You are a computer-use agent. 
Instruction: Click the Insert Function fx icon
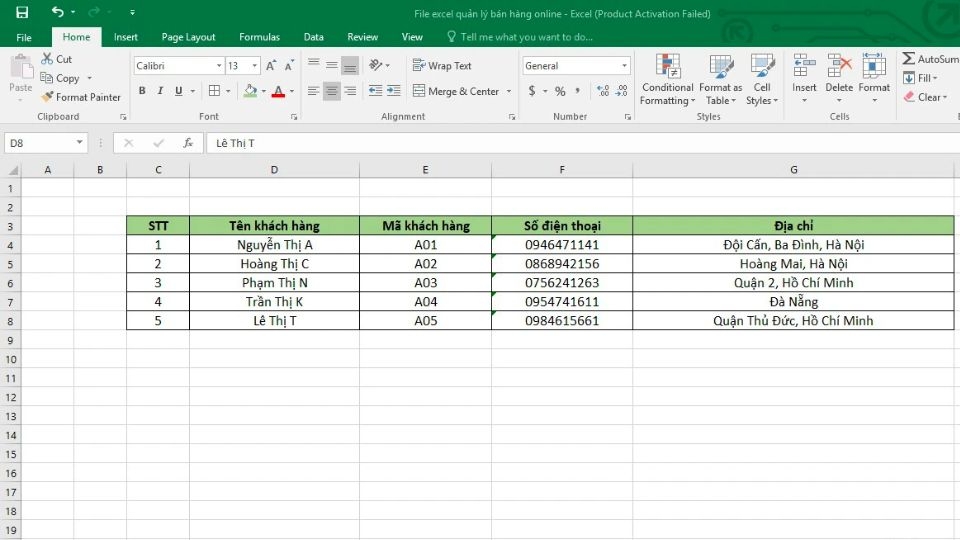pos(188,143)
